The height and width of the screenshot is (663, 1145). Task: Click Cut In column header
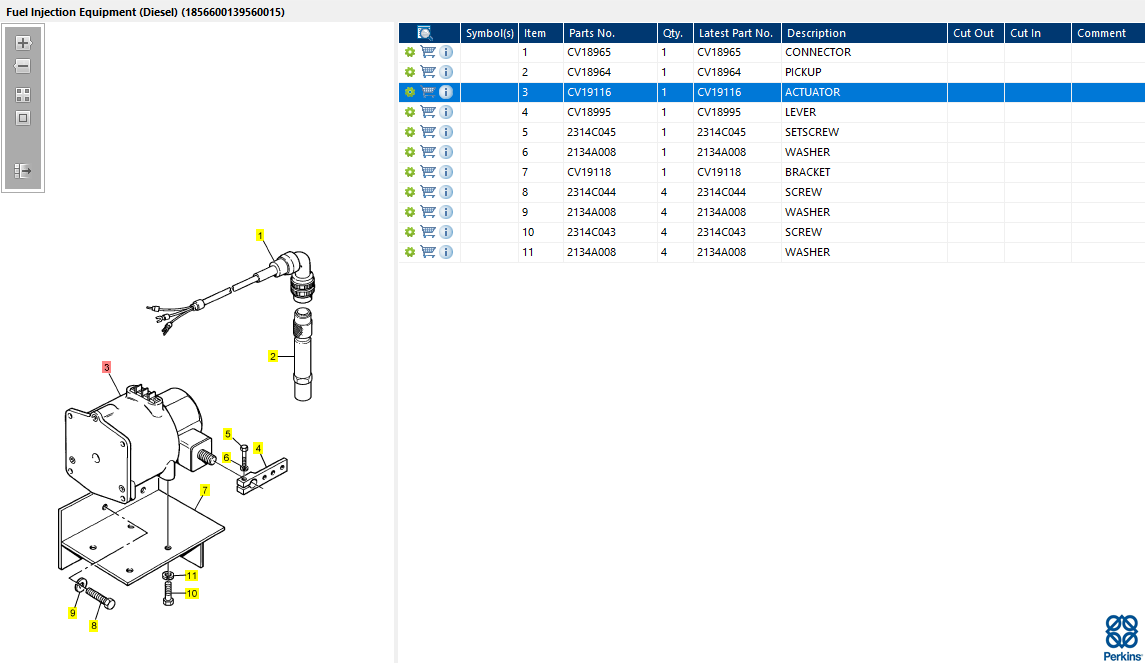(1038, 33)
